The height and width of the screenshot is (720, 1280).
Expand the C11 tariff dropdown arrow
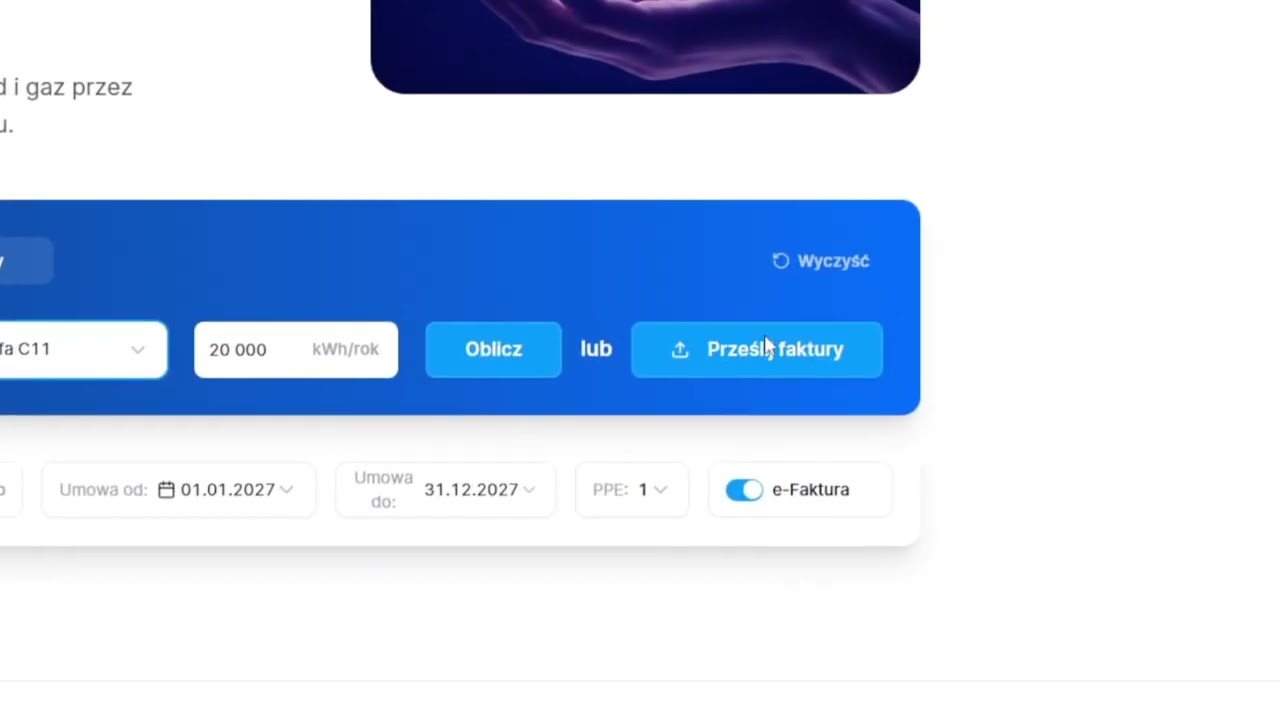(x=138, y=349)
